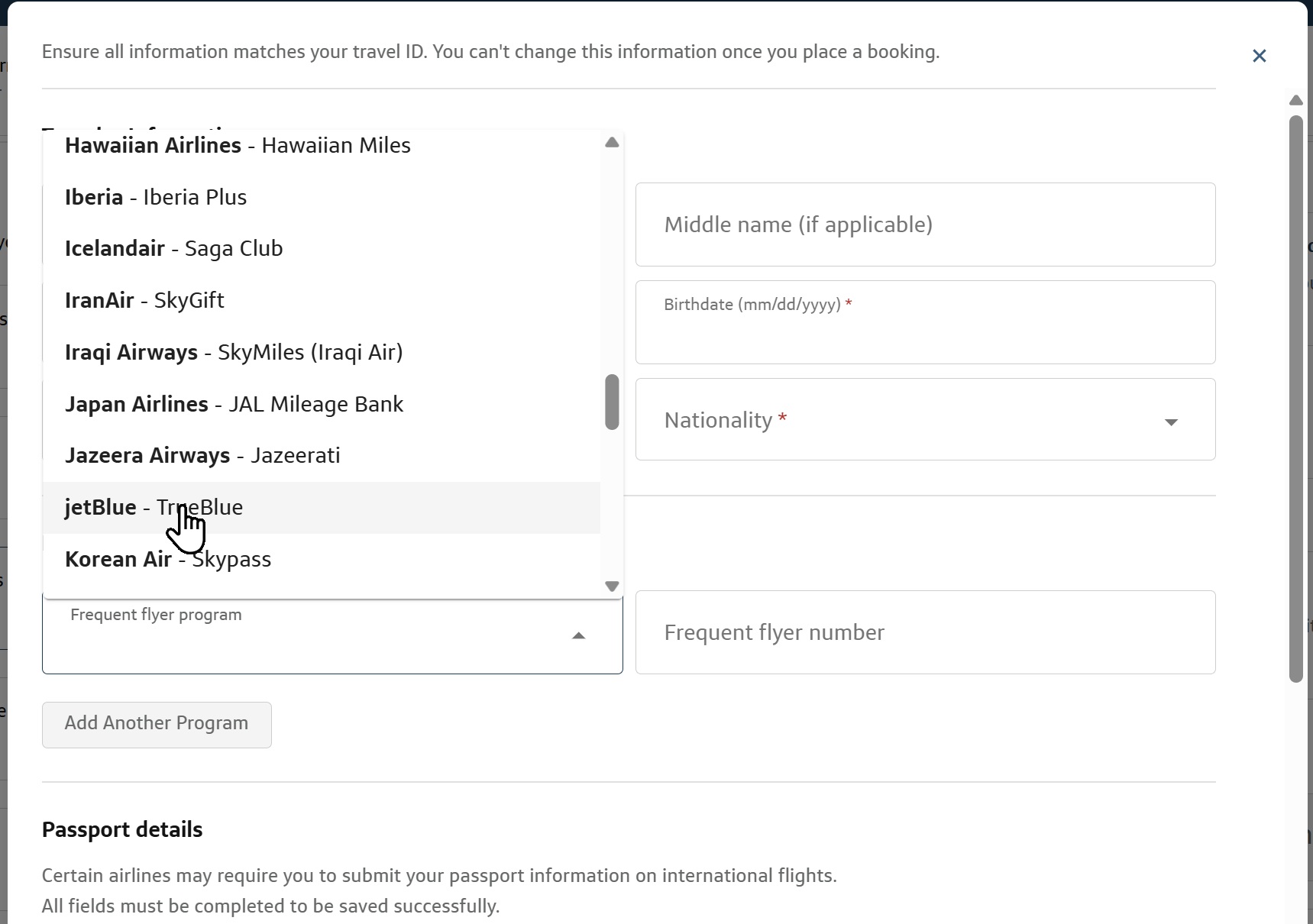Click dropdown list scroll down arrow
This screenshot has width=1313, height=924.
pos(612,586)
